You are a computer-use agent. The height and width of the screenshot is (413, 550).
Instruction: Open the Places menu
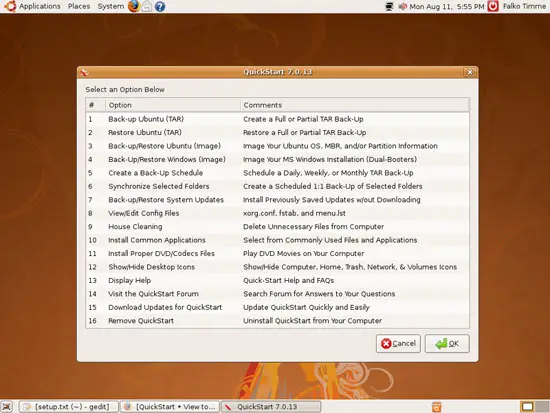79,6
